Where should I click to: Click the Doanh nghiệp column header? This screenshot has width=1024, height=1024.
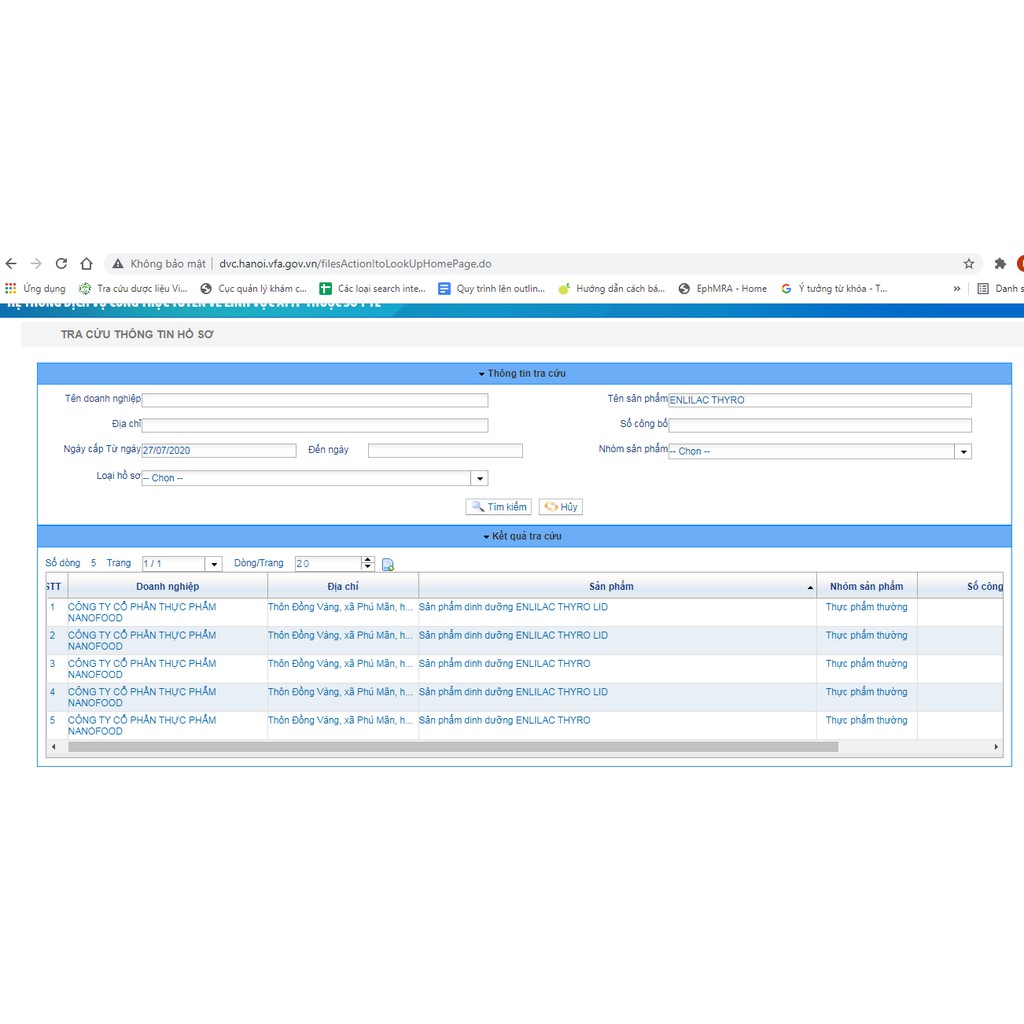[168, 586]
